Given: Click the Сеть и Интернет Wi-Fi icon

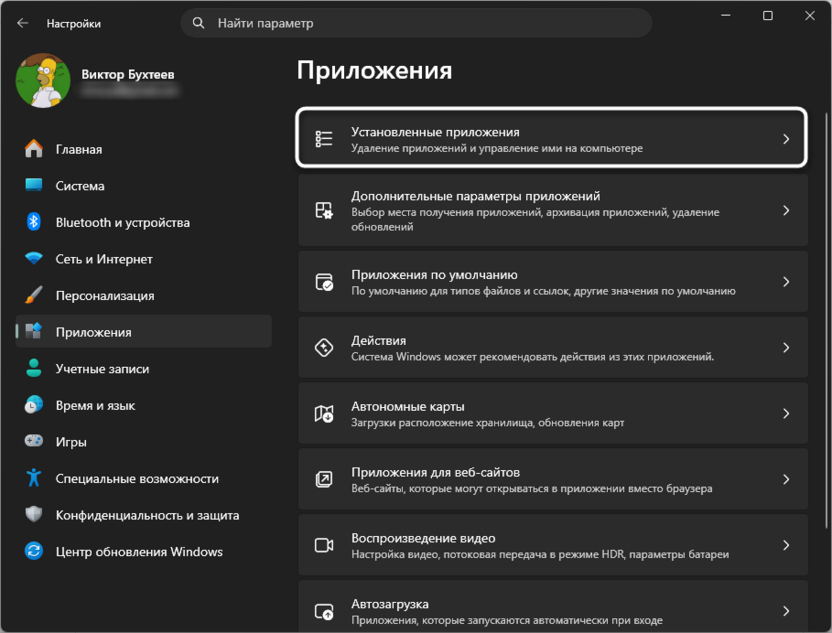Looking at the screenshot, I should click(33, 258).
